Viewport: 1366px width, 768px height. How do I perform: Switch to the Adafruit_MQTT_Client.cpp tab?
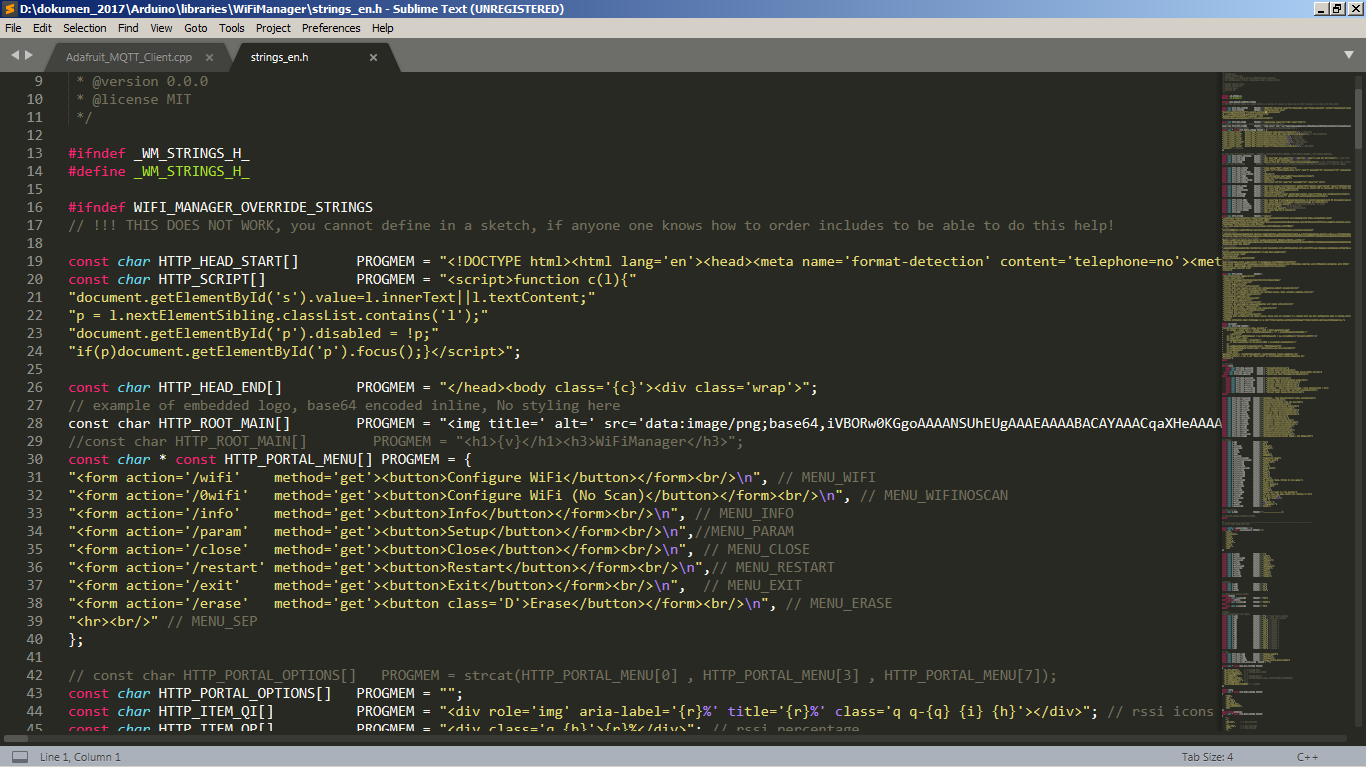129,57
